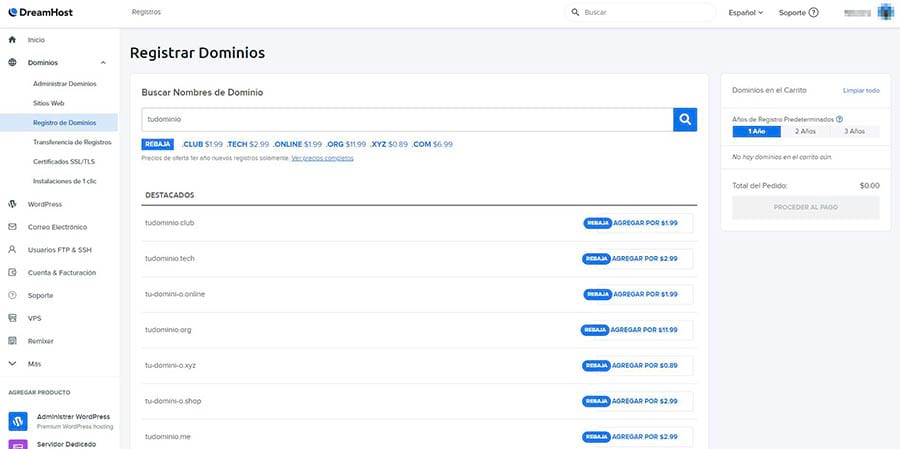Click the Cuenta & Facturación icon
This screenshot has height=449, width=900.
pyautogui.click(x=12, y=272)
